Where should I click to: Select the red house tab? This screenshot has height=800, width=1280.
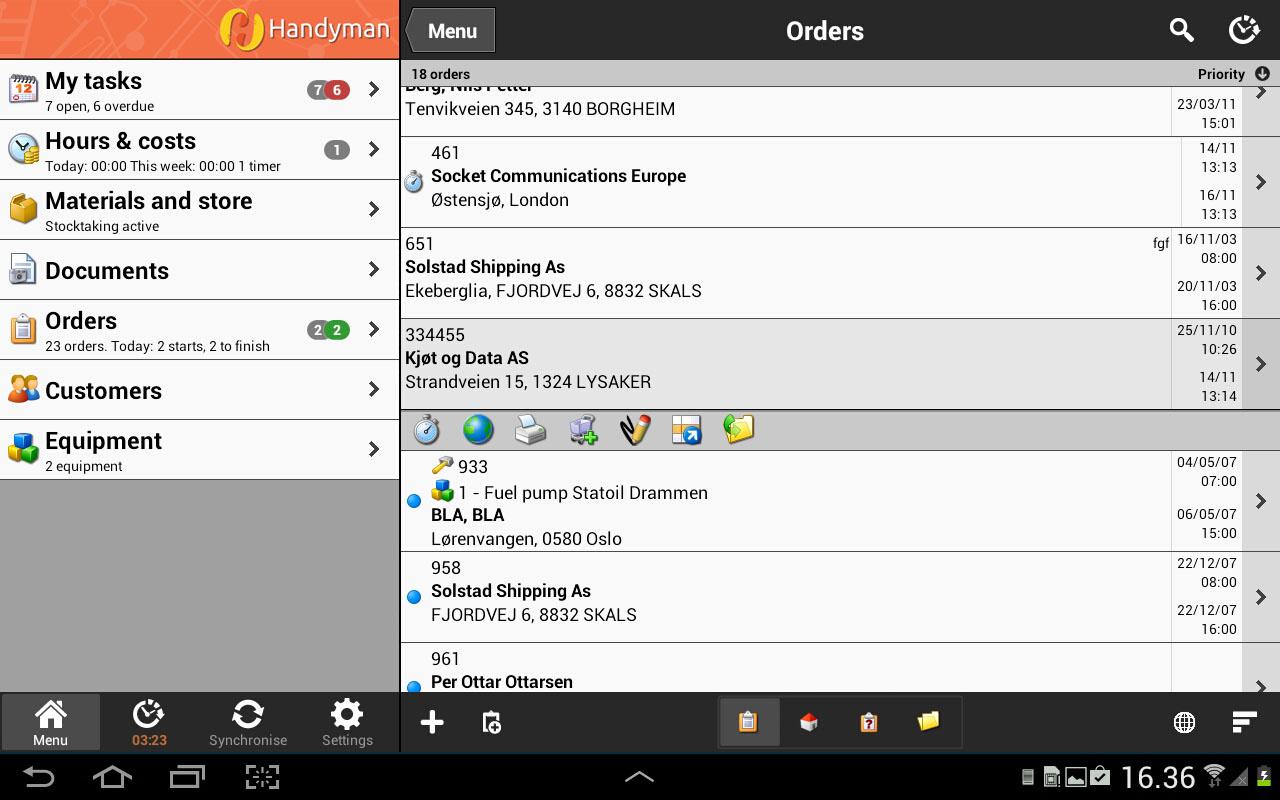pyautogui.click(x=809, y=722)
